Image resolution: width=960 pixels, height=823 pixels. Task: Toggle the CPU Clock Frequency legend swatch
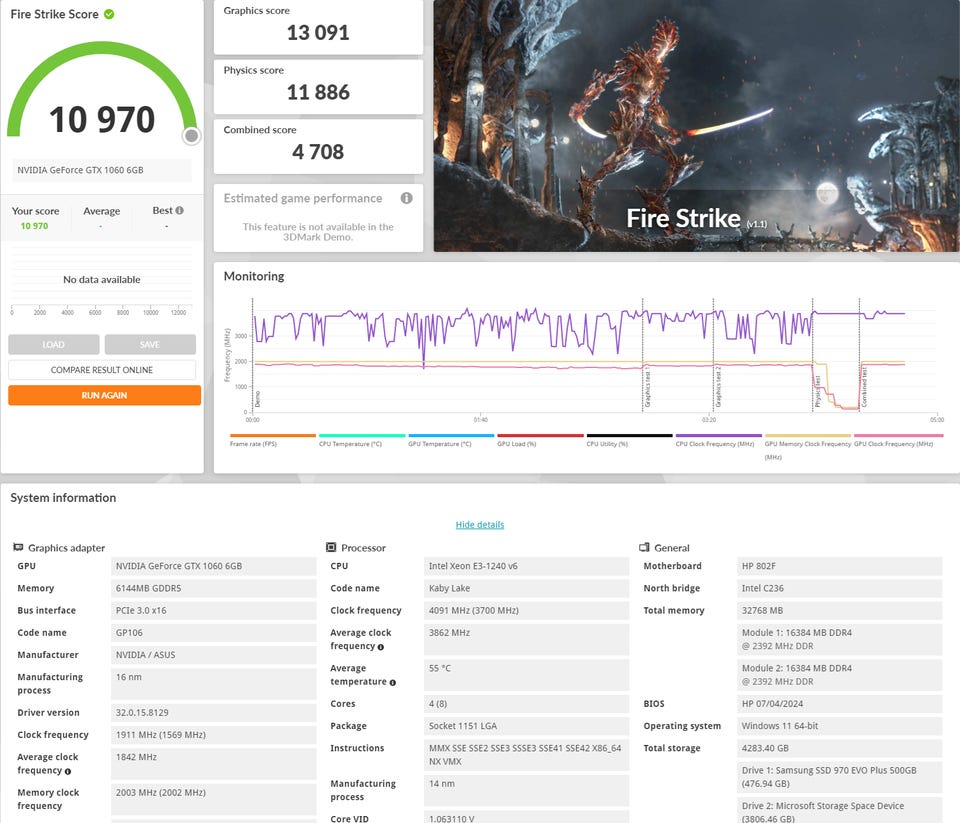click(719, 435)
